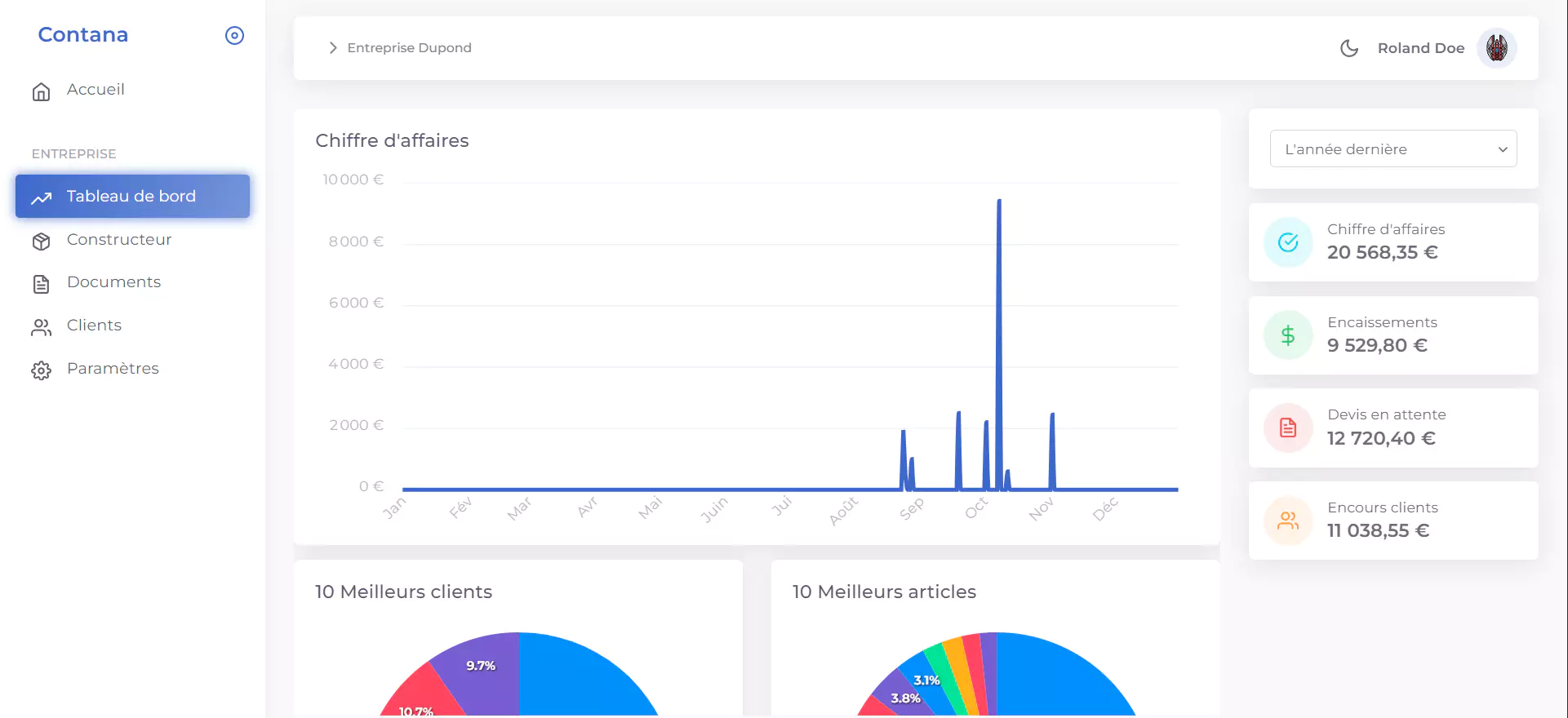Open the L'année dernière period dropdown
Screen dimensions: 1568x718
[x=1393, y=149]
